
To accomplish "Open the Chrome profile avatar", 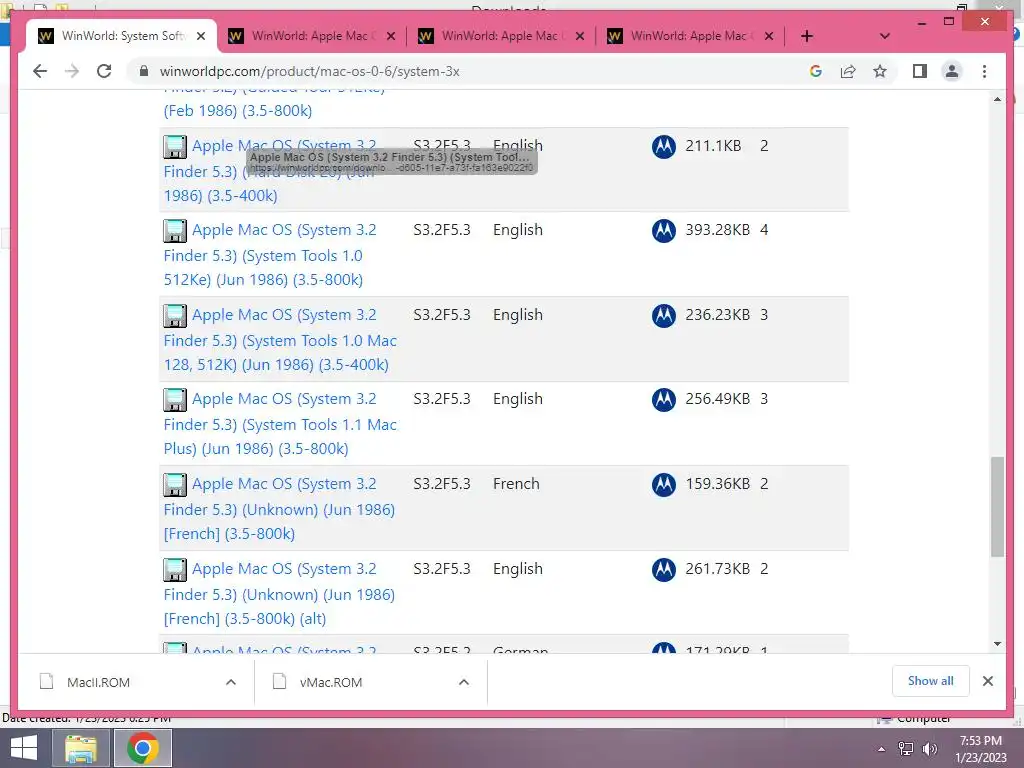I will pos(952,71).
